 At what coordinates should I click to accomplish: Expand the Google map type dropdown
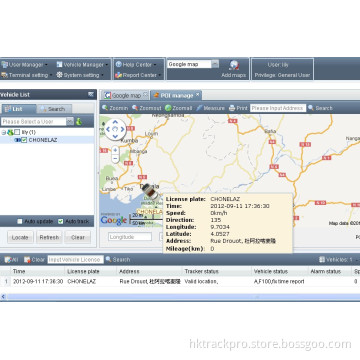coord(215,64)
